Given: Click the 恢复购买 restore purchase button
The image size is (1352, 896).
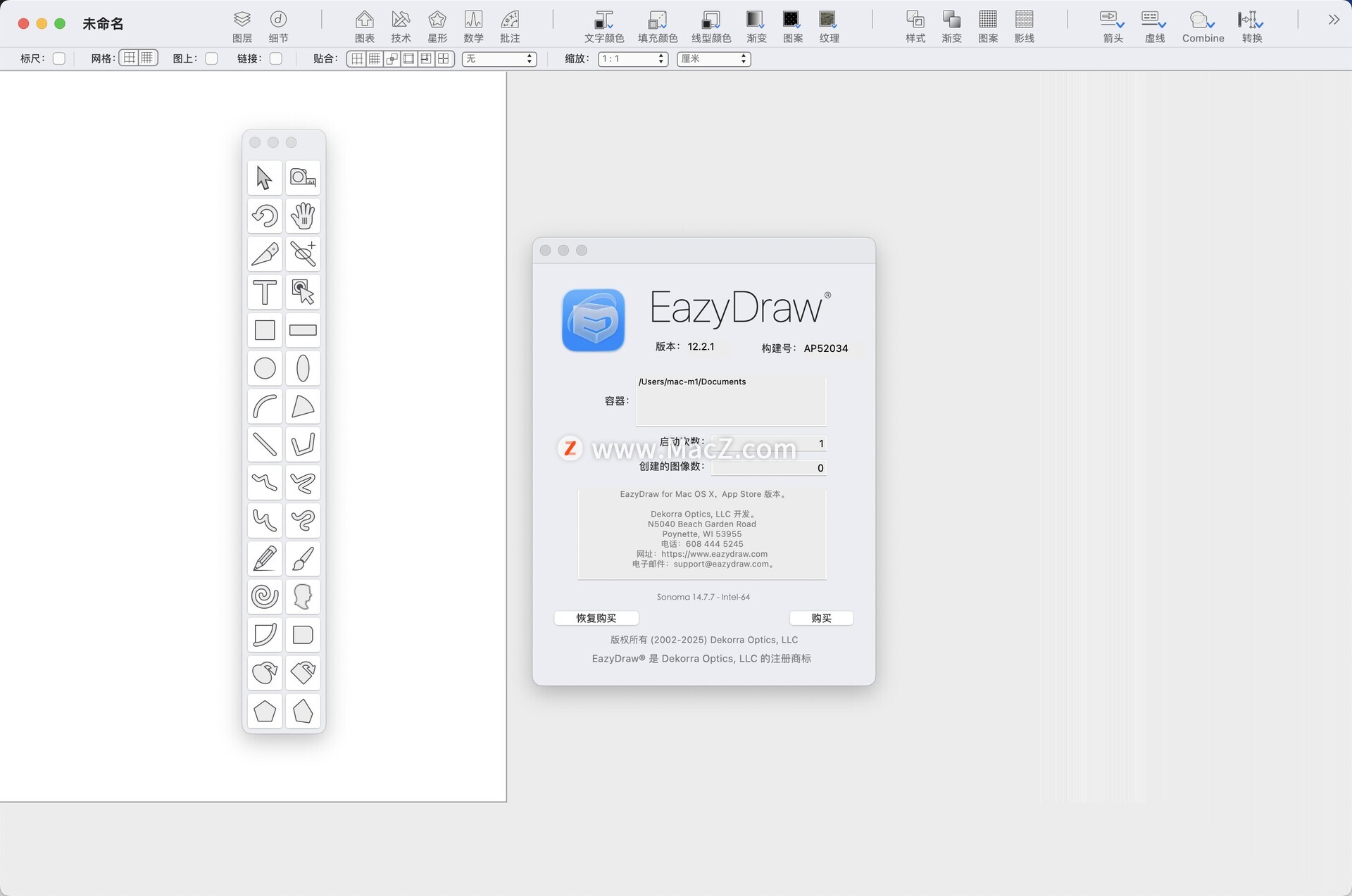Looking at the screenshot, I should 596,618.
